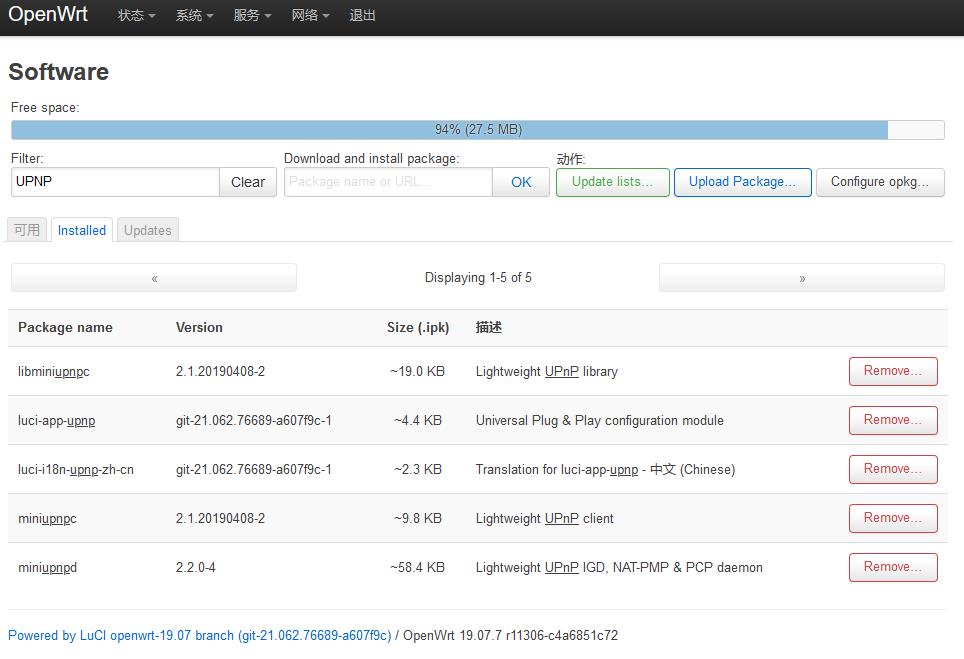Click the miniupnpc package name

click(x=47, y=518)
